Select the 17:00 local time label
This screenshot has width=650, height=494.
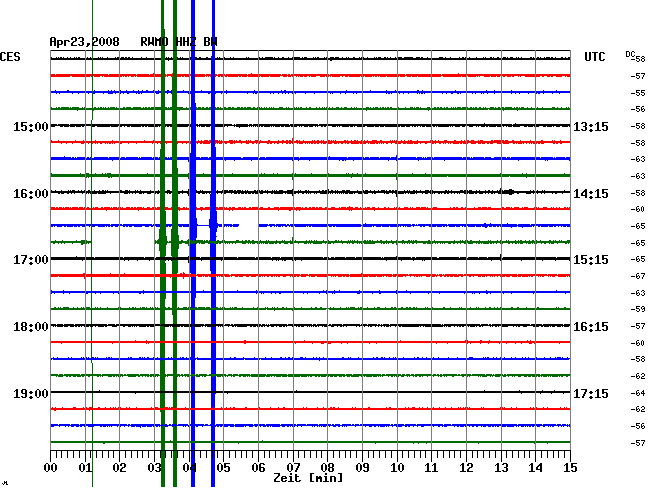[31, 260]
